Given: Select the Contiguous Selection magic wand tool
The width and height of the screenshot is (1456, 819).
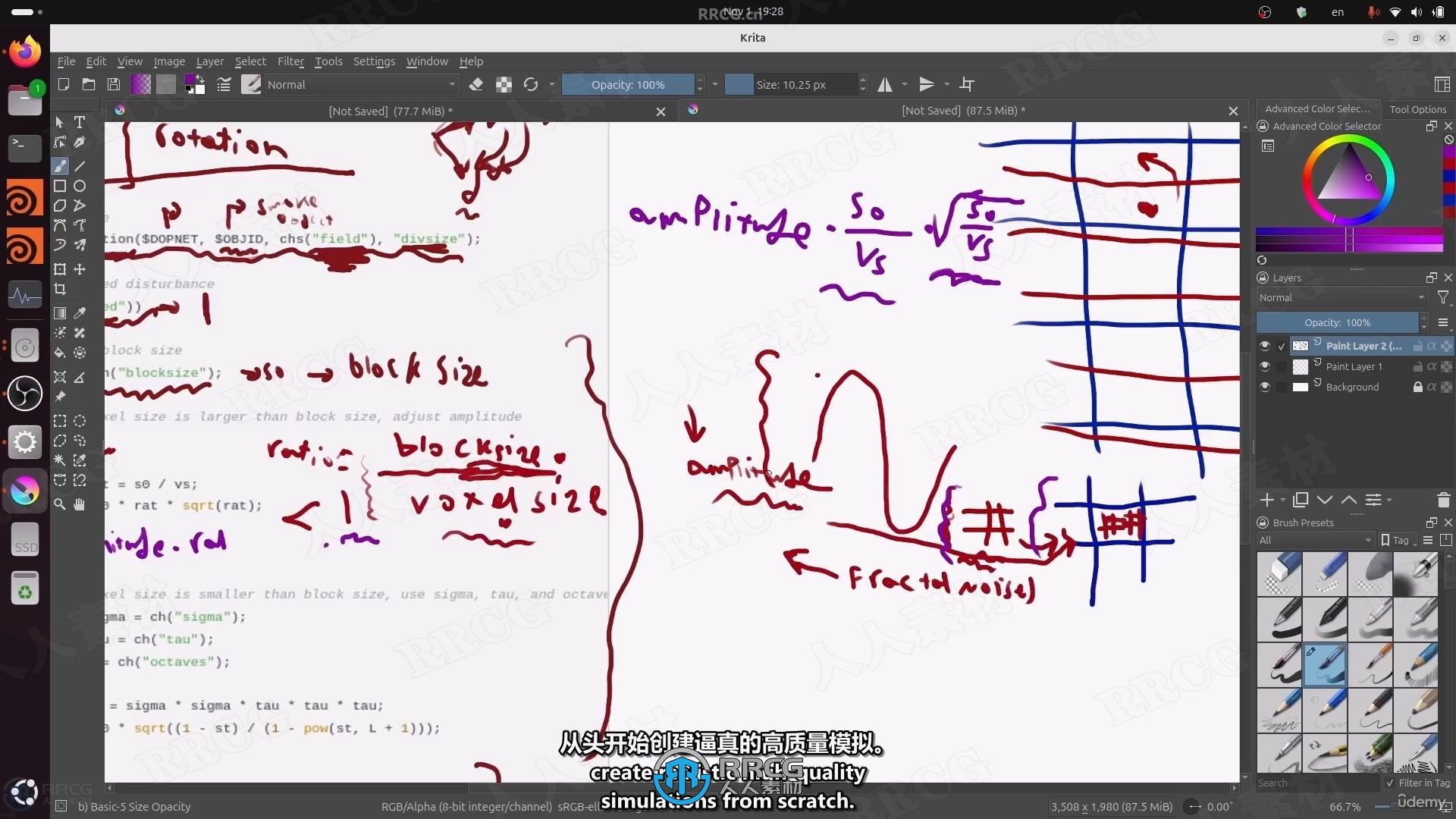Looking at the screenshot, I should click(60, 460).
